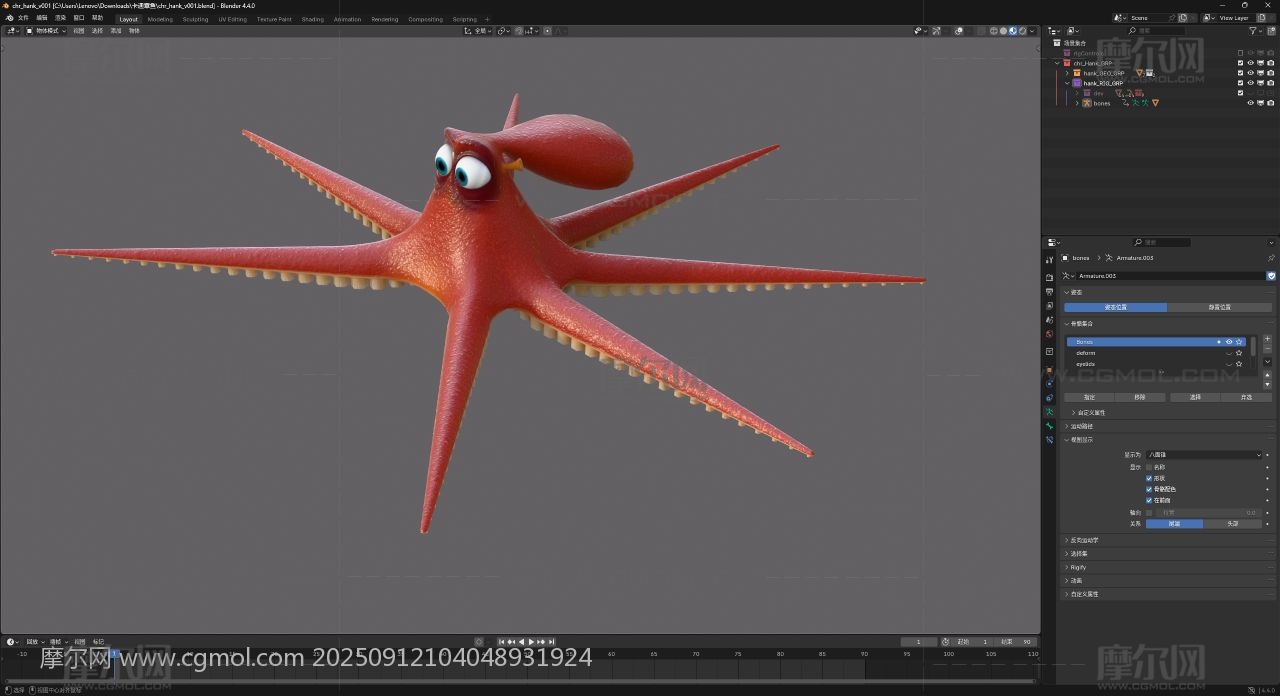Open the Object properties tab
1280x696 pixels.
[x=1049, y=369]
